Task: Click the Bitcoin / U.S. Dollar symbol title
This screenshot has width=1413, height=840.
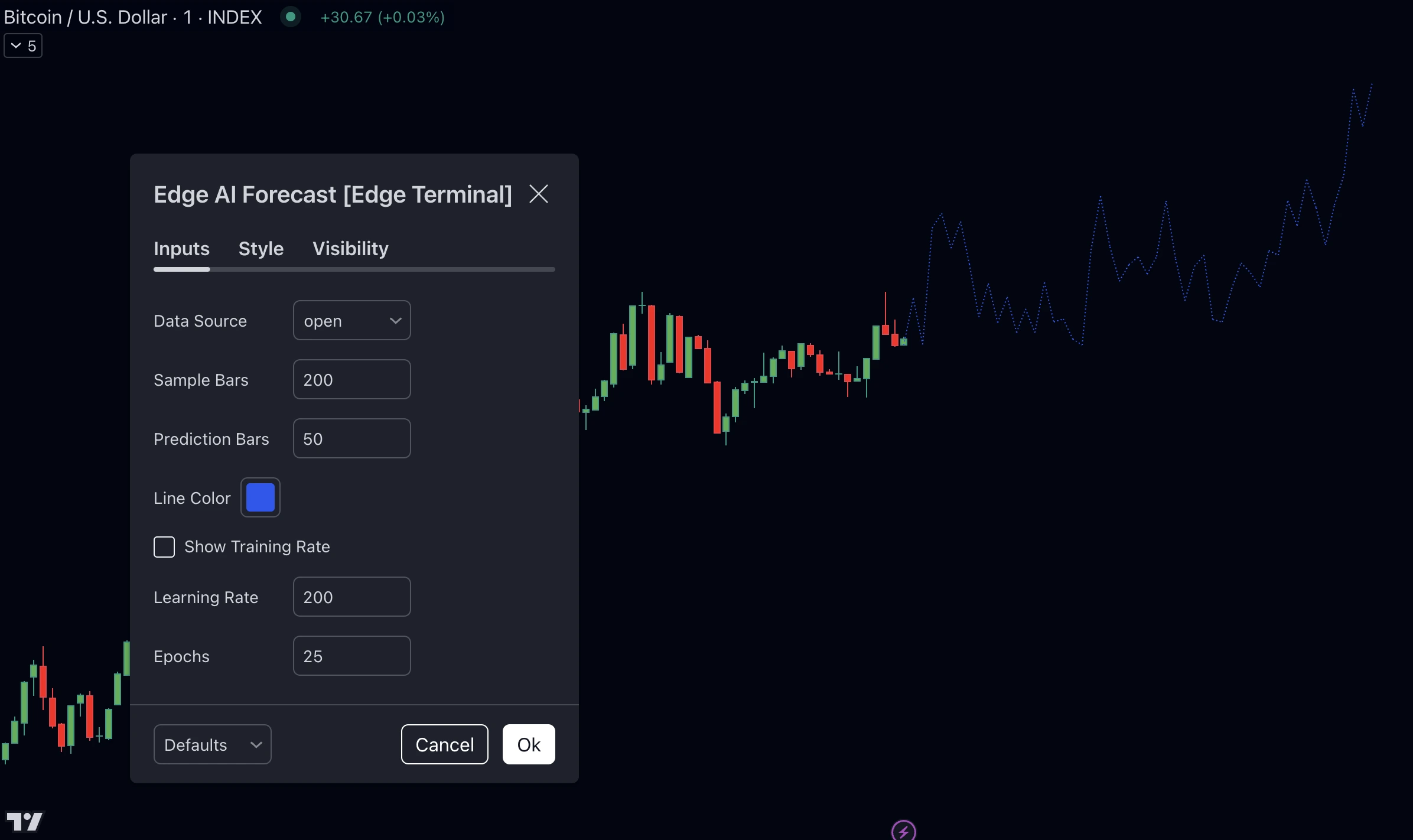Action: click(133, 17)
